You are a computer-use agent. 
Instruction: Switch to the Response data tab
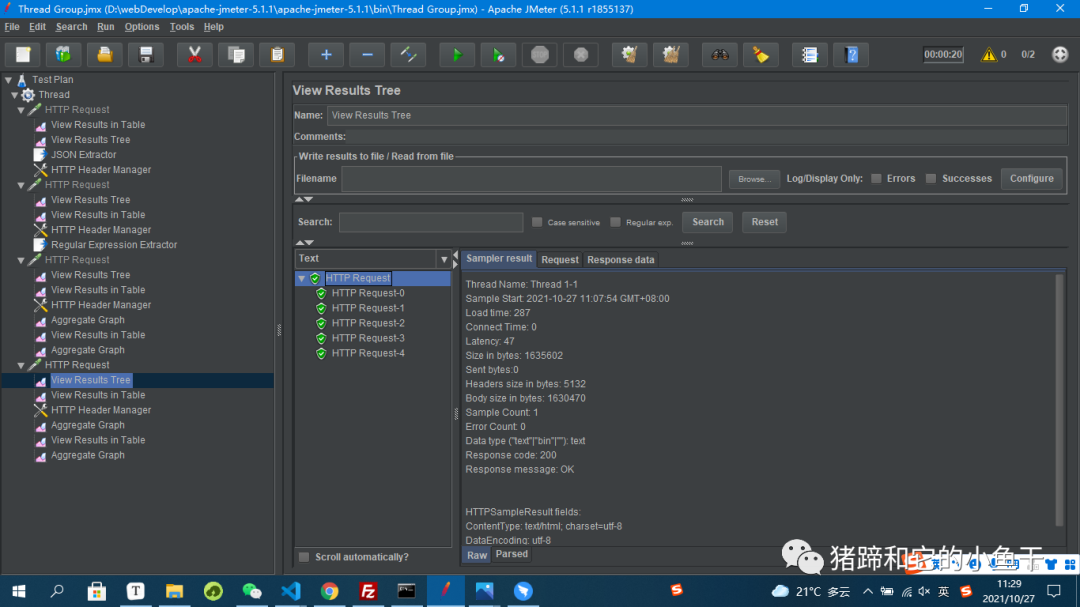pyautogui.click(x=621, y=260)
